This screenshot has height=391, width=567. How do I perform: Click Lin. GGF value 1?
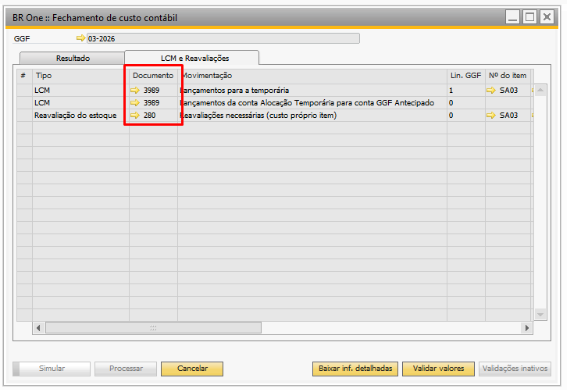466,90
